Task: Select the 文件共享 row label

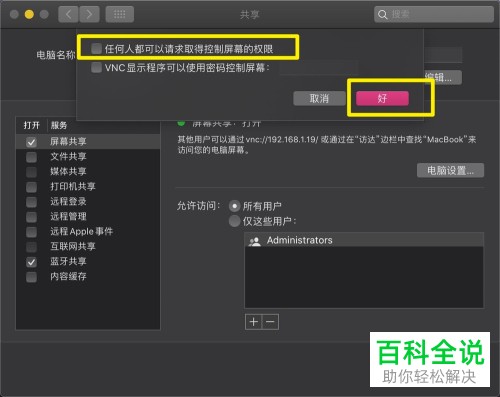Action: 68,156
